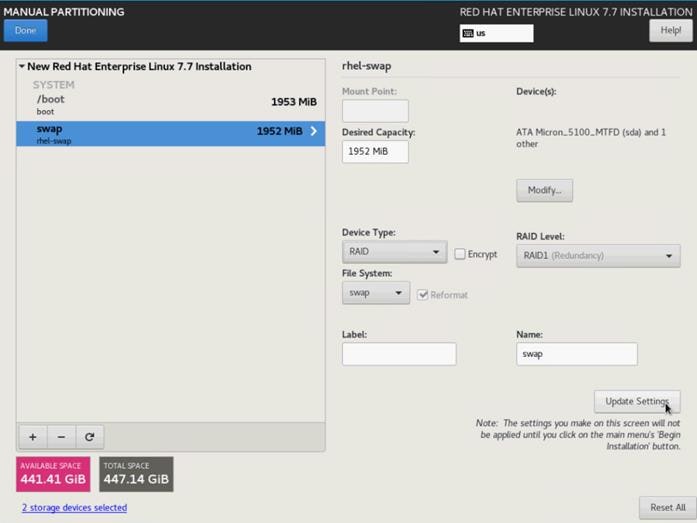
Task: Click the SYSTEM section heading
Action: point(53,85)
